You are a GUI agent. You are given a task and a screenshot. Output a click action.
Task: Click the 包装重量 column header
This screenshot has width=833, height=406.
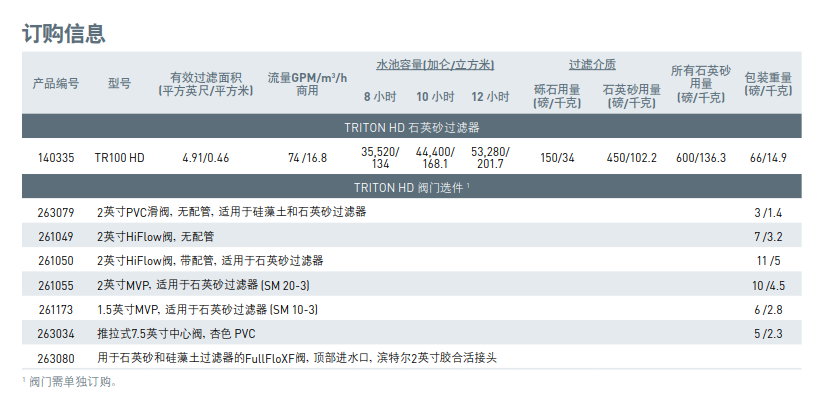(x=768, y=84)
